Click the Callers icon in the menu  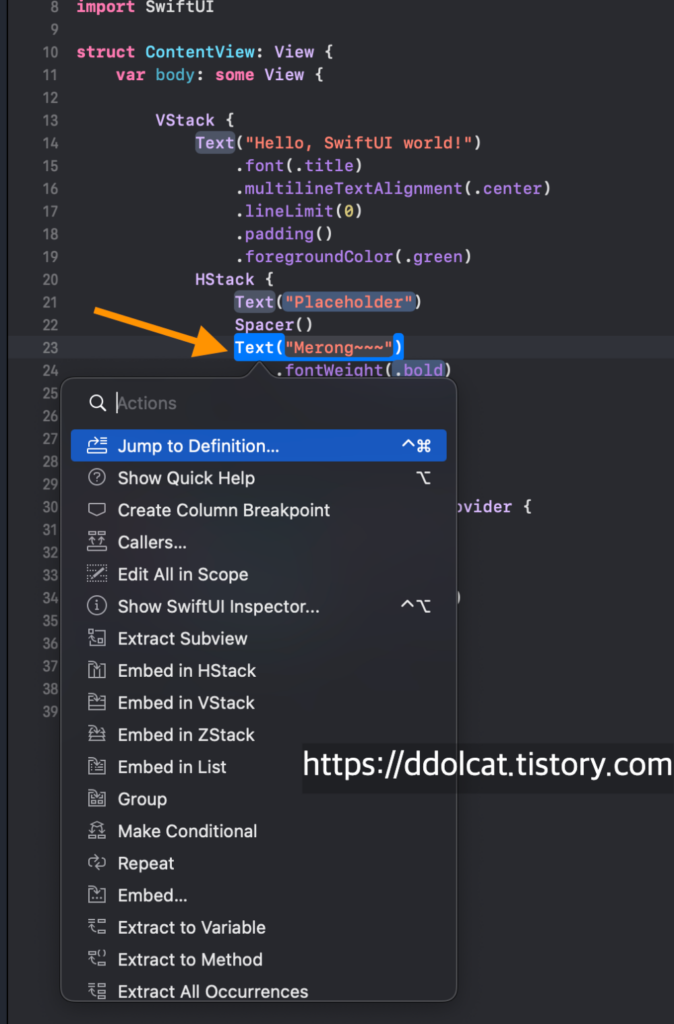coord(97,542)
